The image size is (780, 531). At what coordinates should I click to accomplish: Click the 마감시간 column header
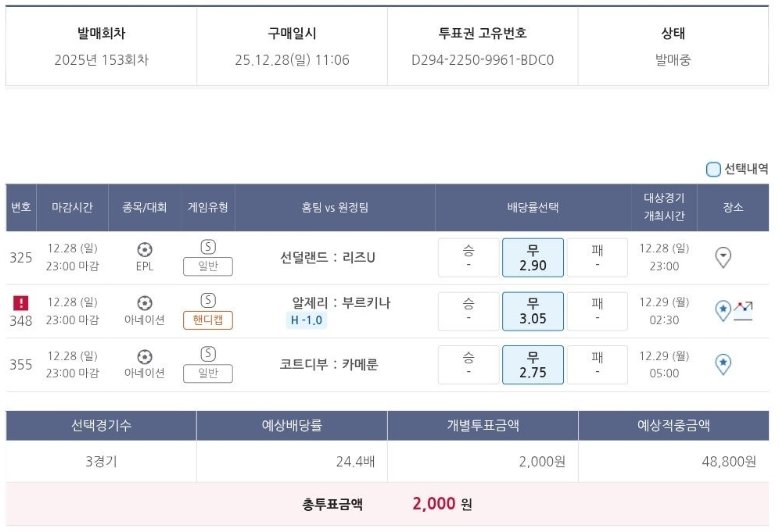click(x=72, y=208)
